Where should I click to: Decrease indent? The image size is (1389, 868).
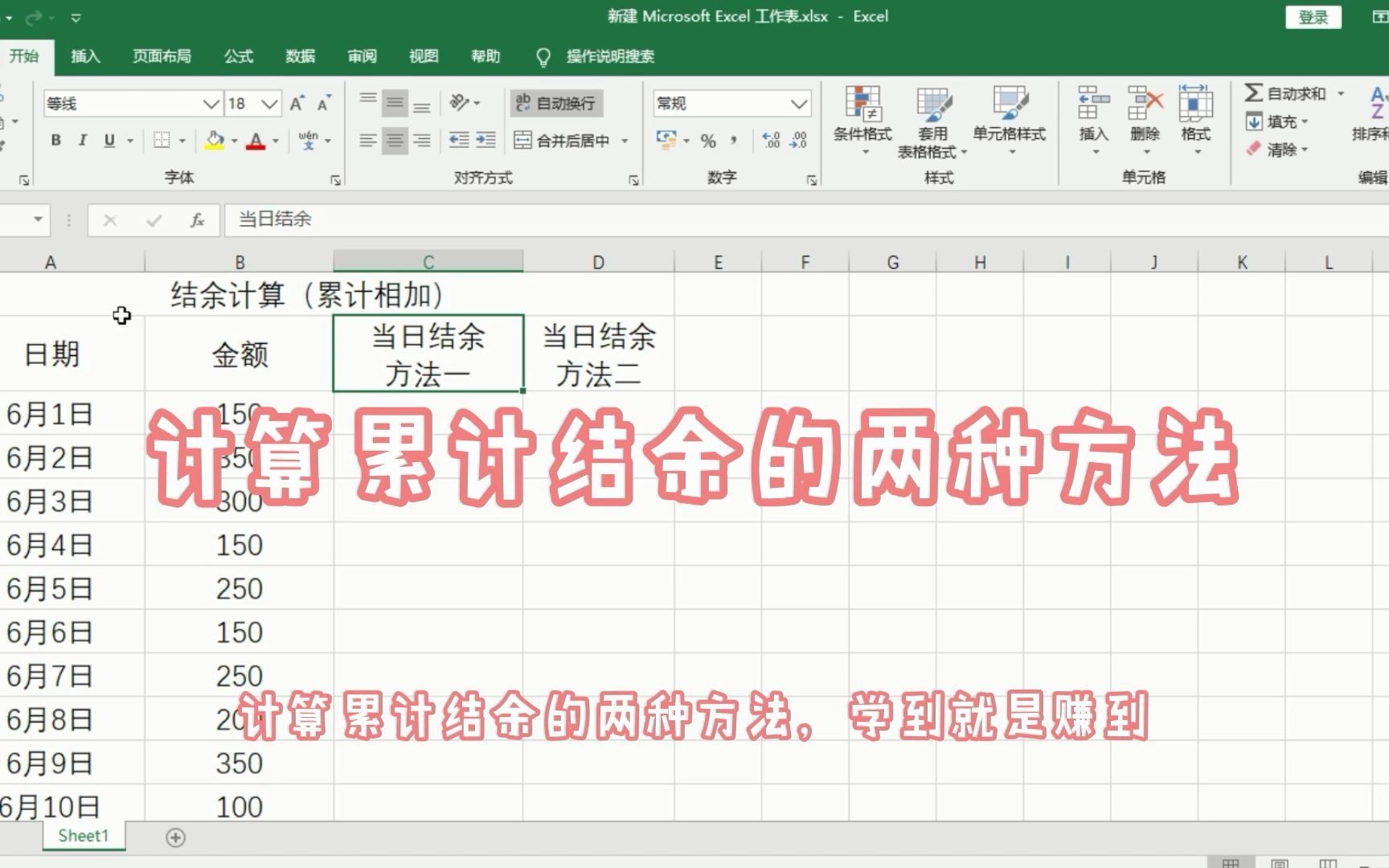459,141
